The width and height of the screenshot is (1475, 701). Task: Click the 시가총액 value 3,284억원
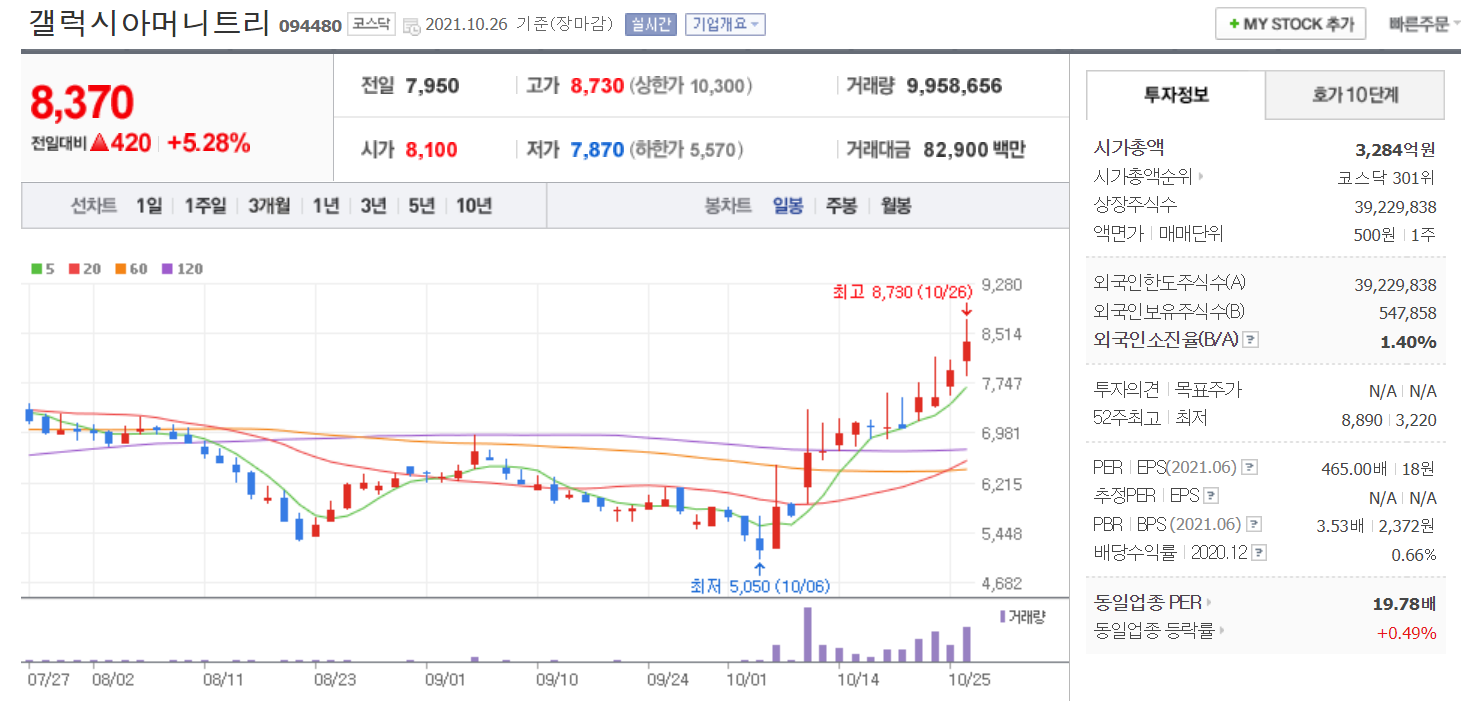pos(1395,150)
